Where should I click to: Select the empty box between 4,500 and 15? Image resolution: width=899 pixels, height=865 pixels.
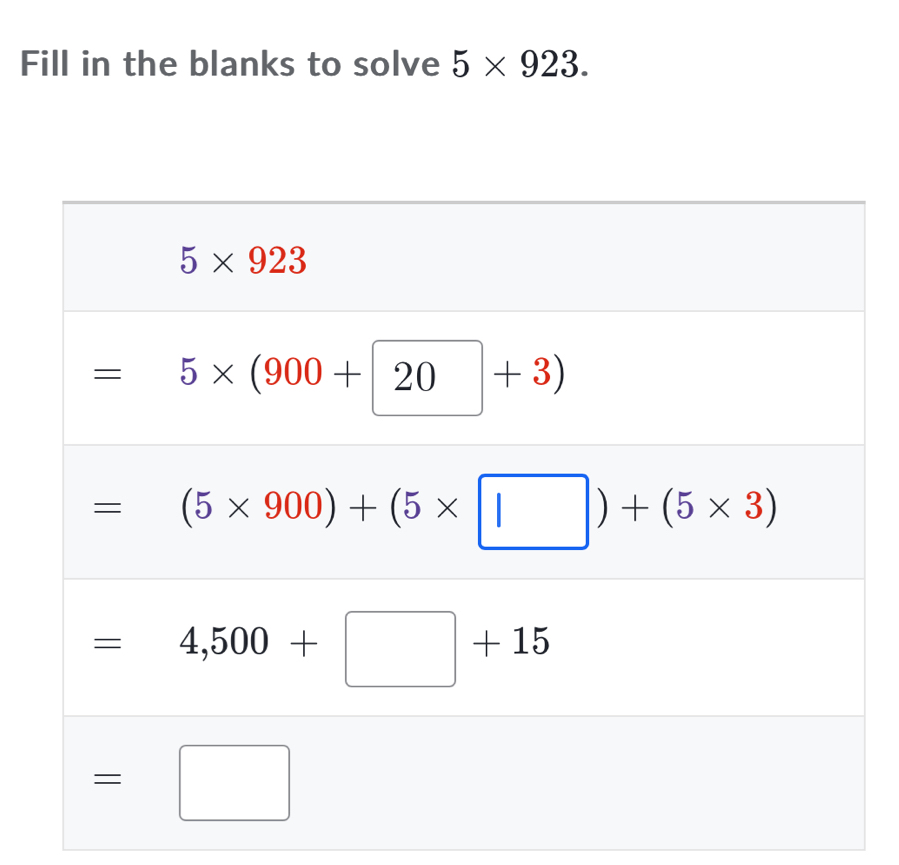pyautogui.click(x=400, y=649)
